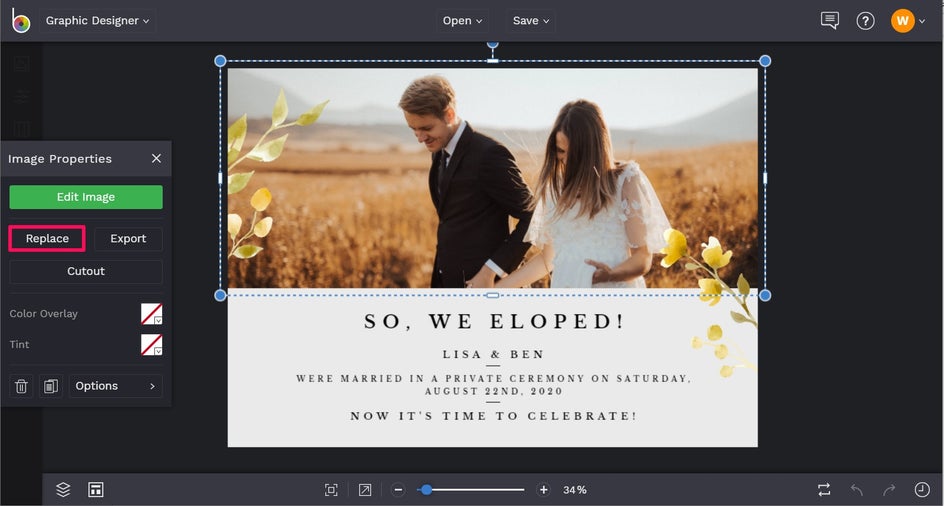Click the fit to screen icon
Screen dimensions: 944x506
(x=331, y=490)
